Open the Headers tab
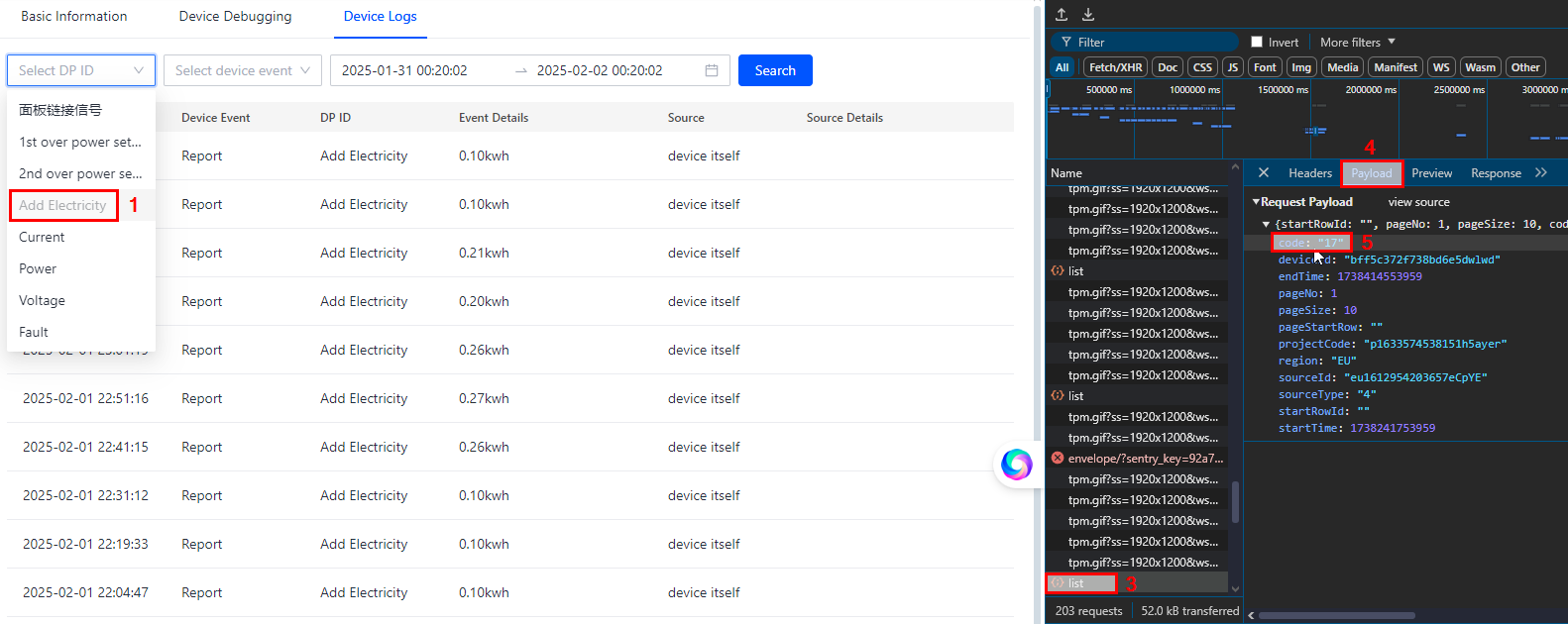Screen dimensions: 1568x624 point(1309,172)
